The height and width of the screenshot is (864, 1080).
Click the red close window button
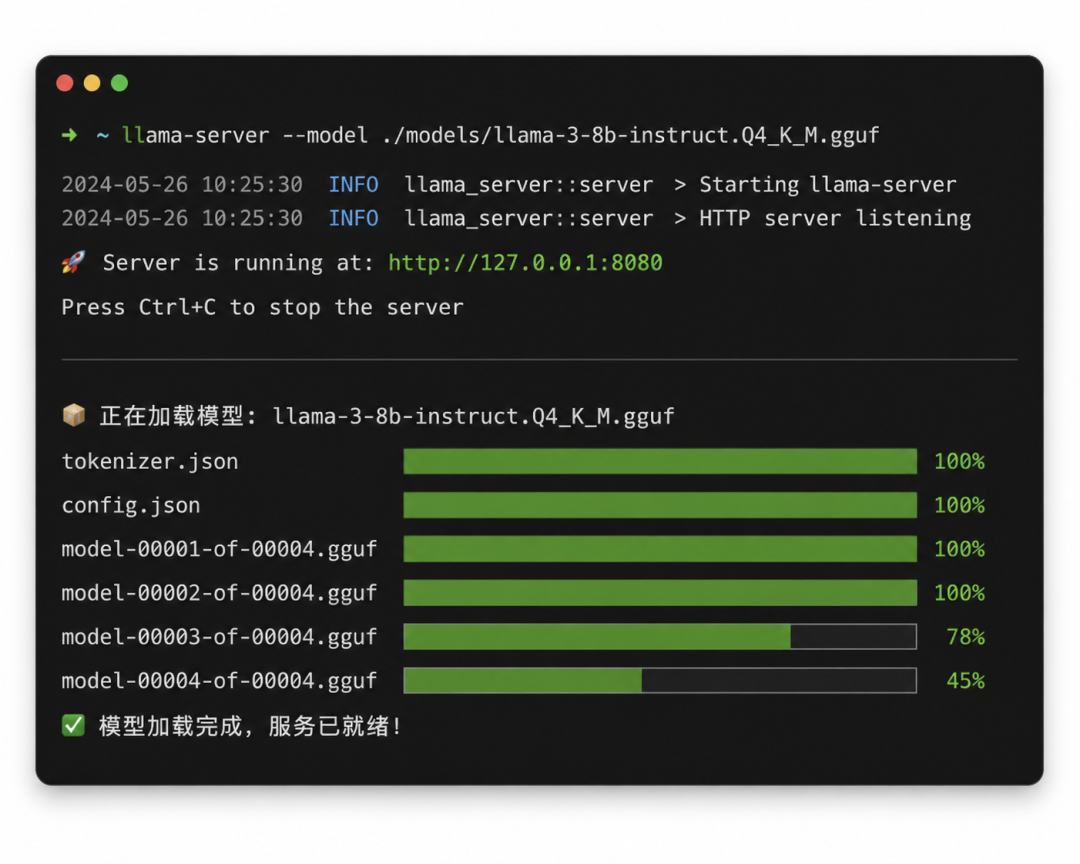[65, 83]
